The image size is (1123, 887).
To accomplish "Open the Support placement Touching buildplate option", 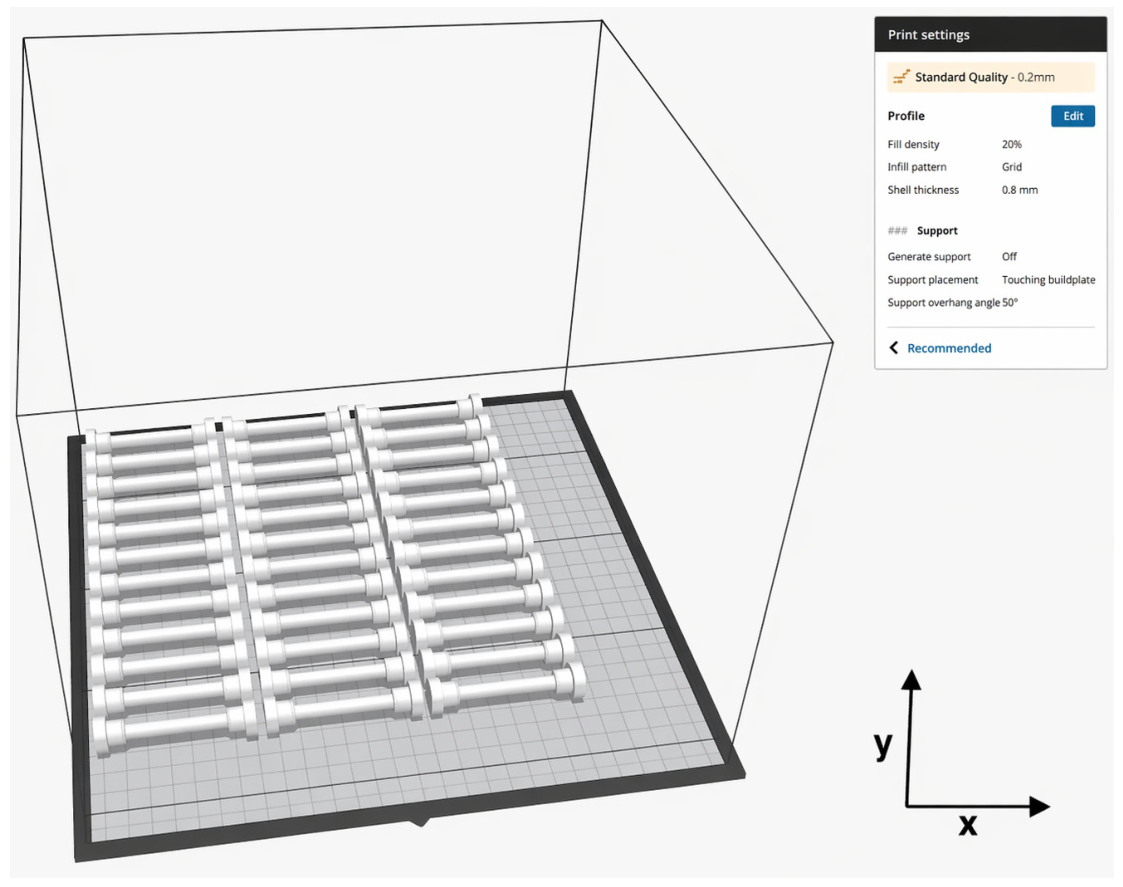I will (1048, 279).
